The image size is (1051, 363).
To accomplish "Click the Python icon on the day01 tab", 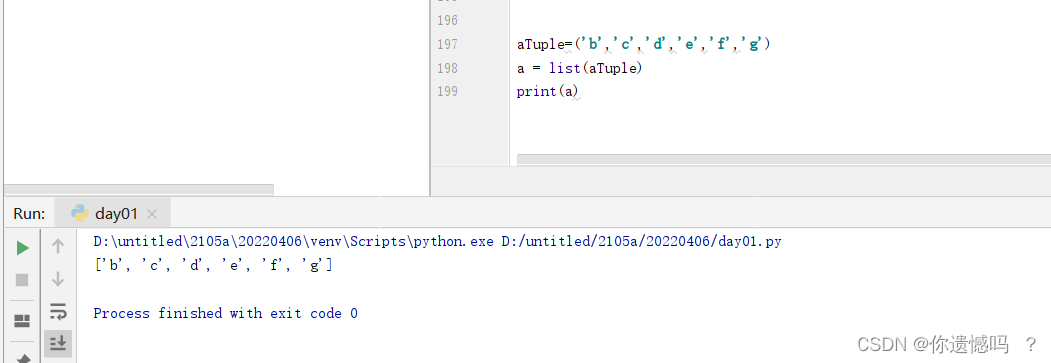I will click(80, 213).
